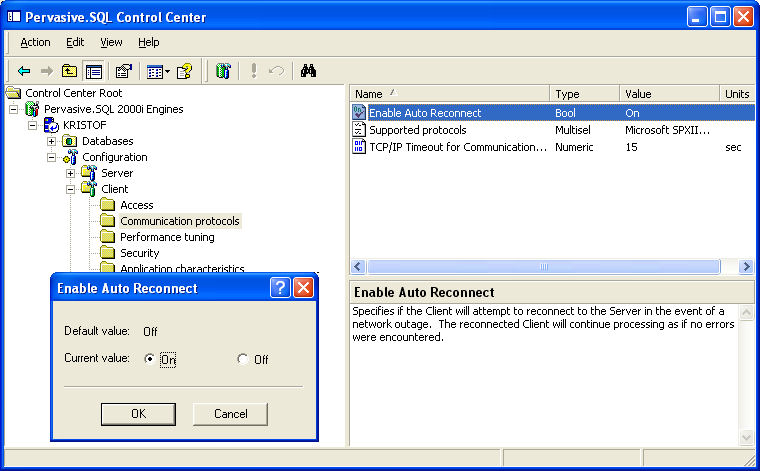Image resolution: width=760 pixels, height=471 pixels.
Task: Sort by the Value column header
Action: (x=669, y=94)
